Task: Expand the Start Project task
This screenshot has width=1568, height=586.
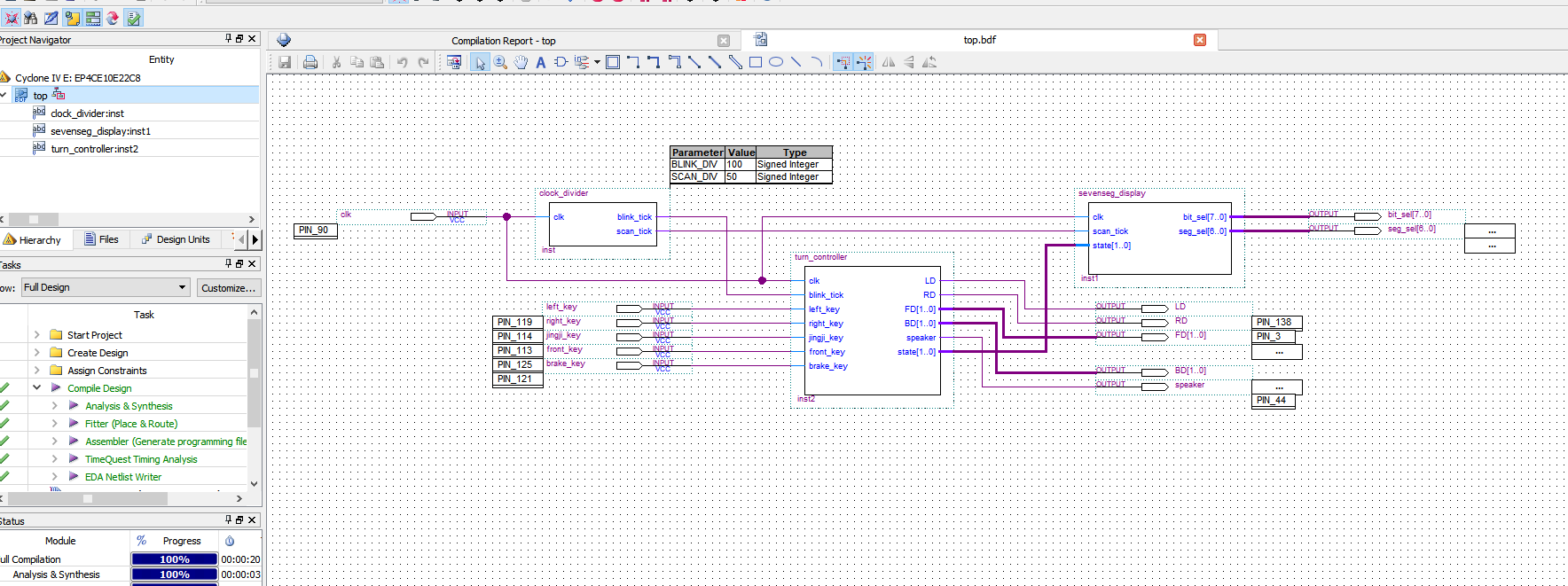Action: point(36,335)
